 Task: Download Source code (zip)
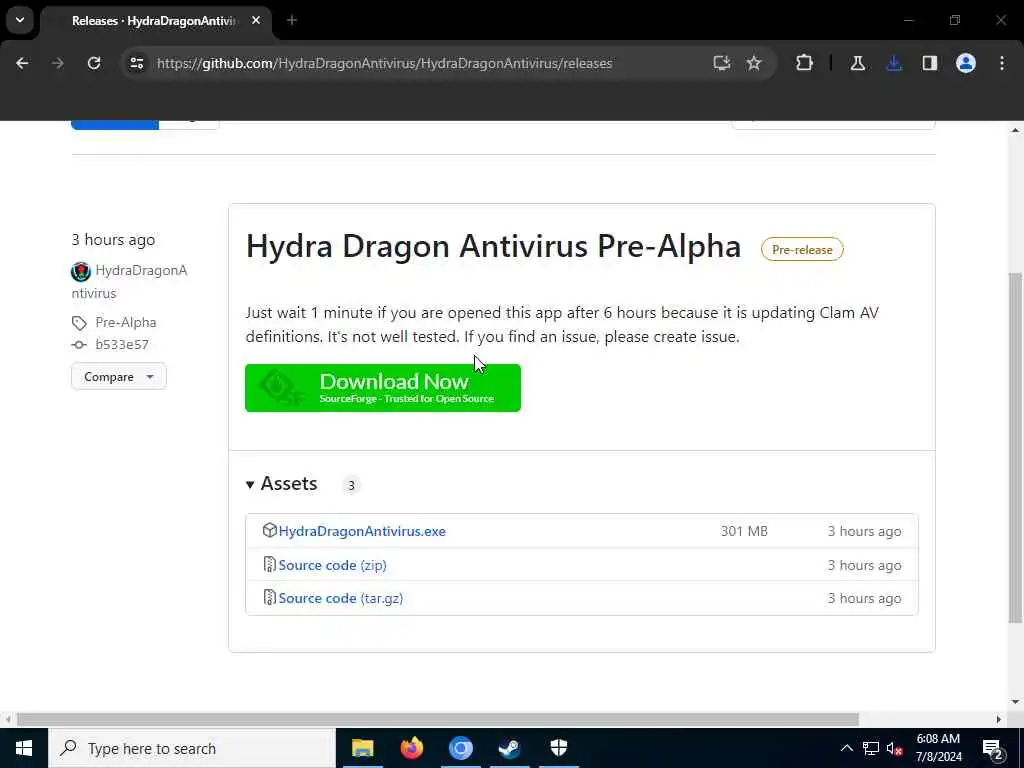332,565
